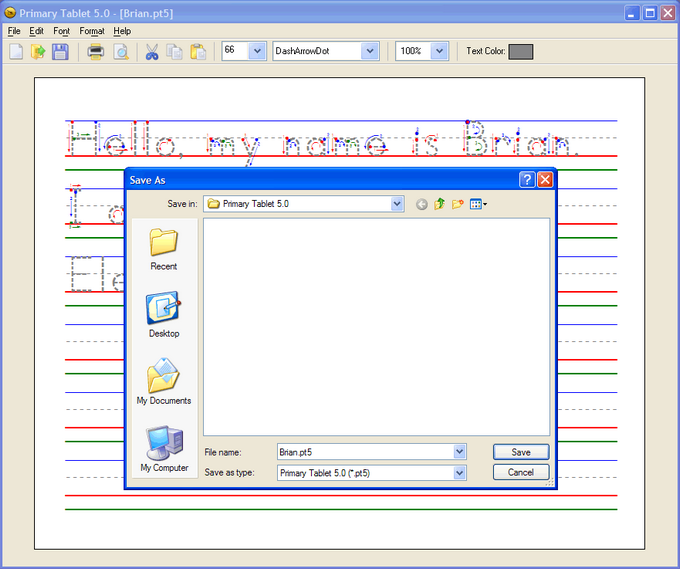Click the Save floppy disk toolbar icon
Image resolution: width=680 pixels, height=569 pixels.
click(61, 51)
